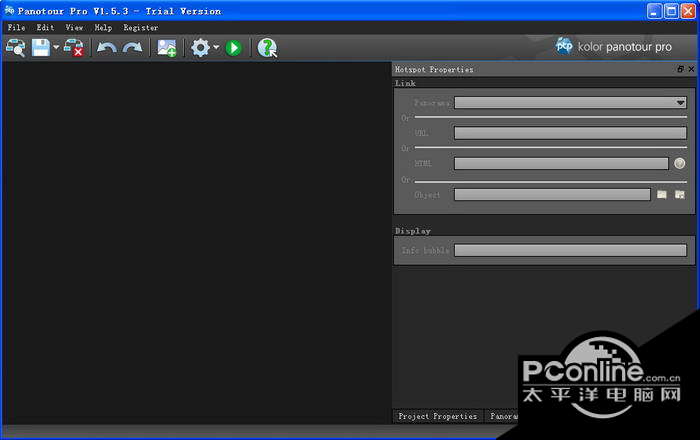
Task: Close the Hotspot Properties panel
Action: pyautogui.click(x=691, y=69)
